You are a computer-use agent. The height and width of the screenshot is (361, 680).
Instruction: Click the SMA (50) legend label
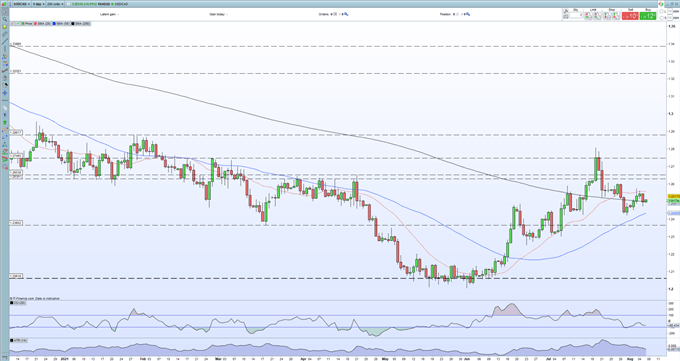pos(63,23)
